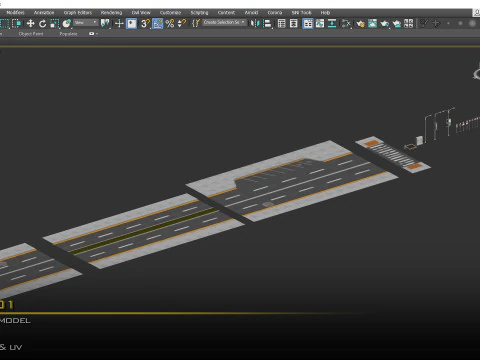The height and width of the screenshot is (360, 480).
Task: Click the Use Pivot Point Center icon
Action: [x=105, y=23]
